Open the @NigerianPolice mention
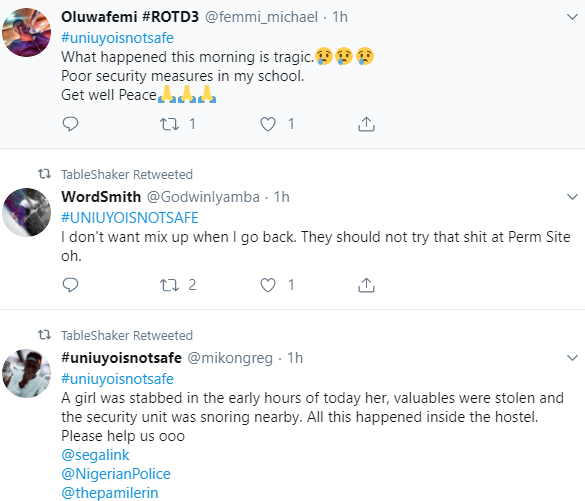The image size is (585, 501). pos(116,474)
